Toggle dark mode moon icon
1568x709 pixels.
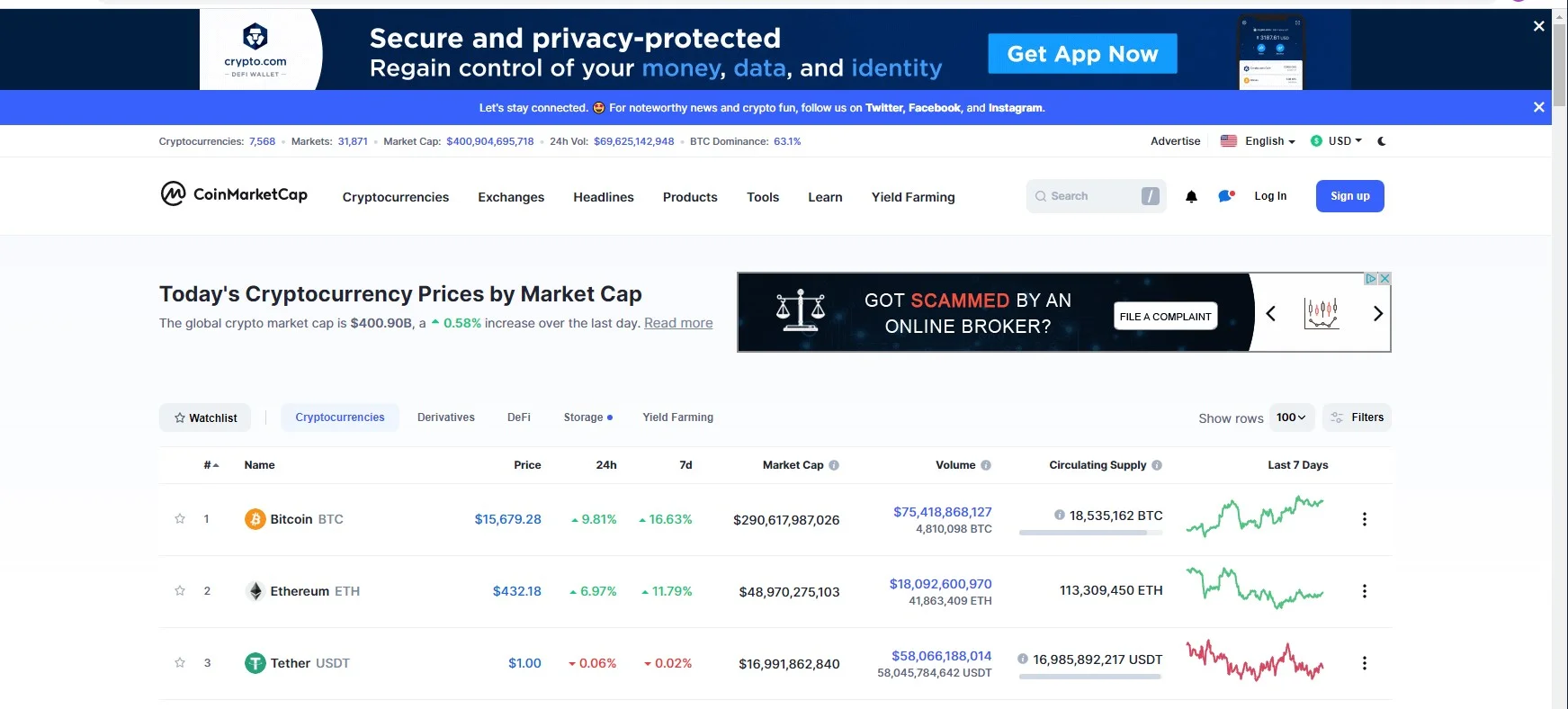click(x=1382, y=141)
